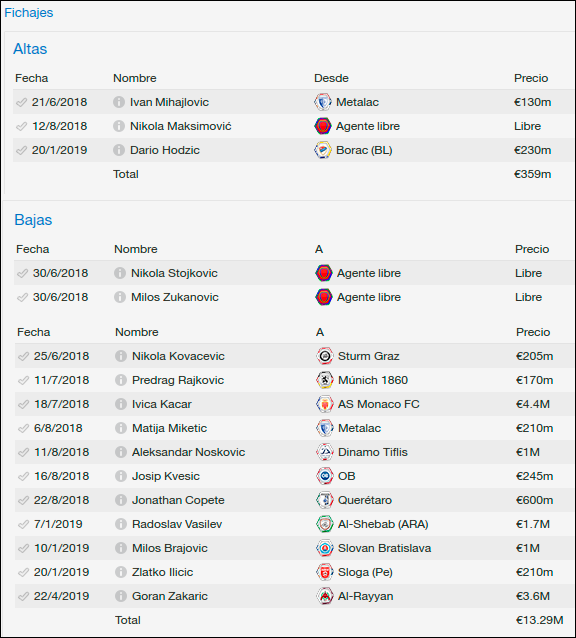Select the Querétaro club crest
576x638 pixels.
pos(325,500)
